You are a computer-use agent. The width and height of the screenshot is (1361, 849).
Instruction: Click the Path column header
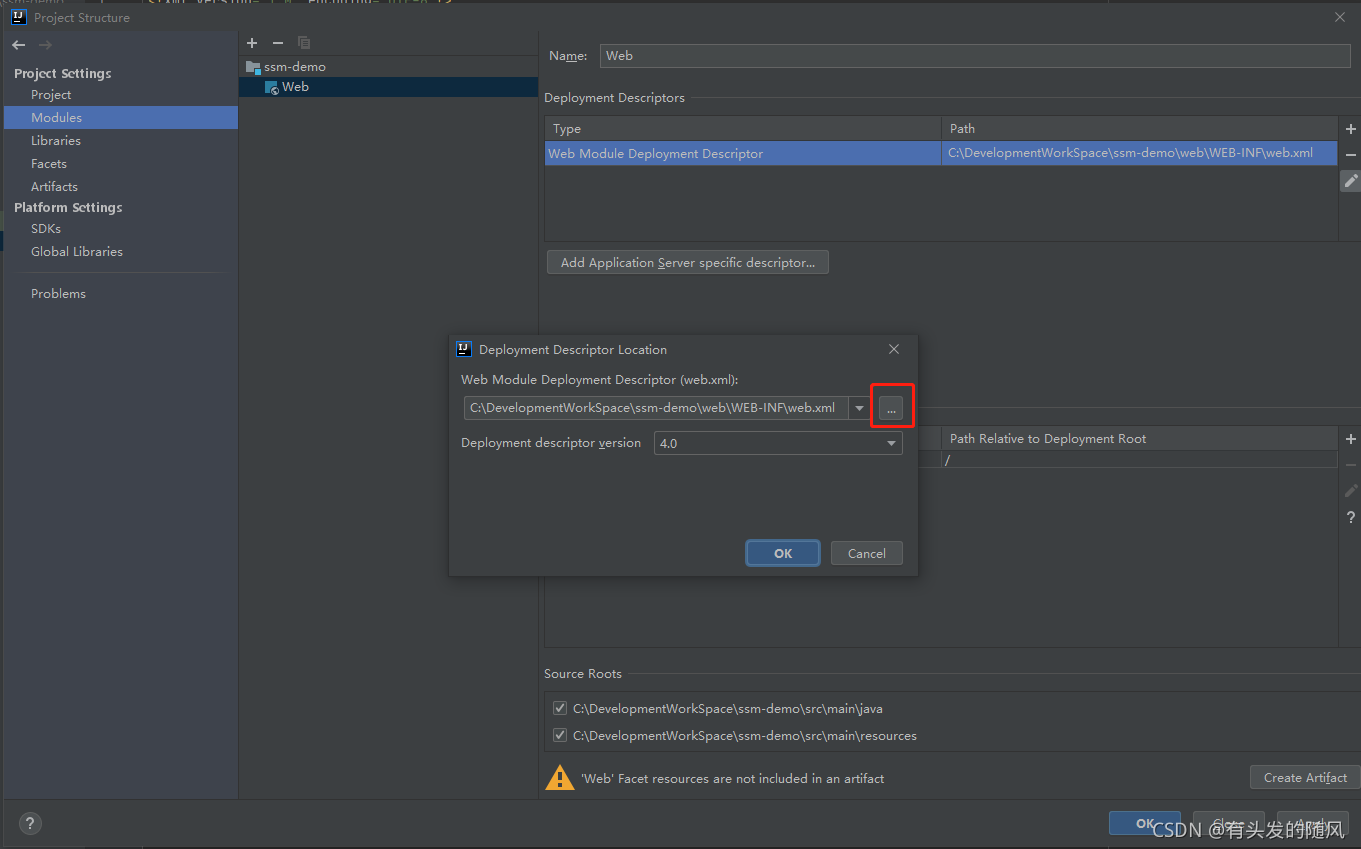(x=1139, y=129)
